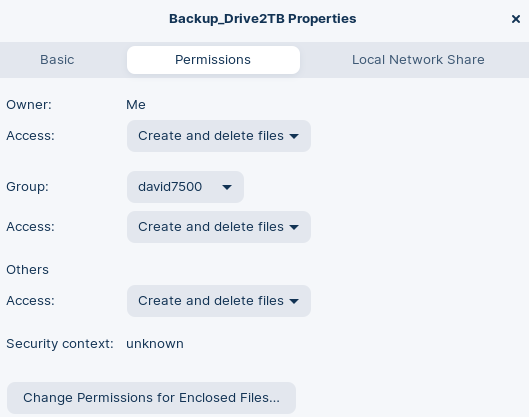Open the Local Network Share tab
Screen dimensions: 529x417
coord(418,60)
